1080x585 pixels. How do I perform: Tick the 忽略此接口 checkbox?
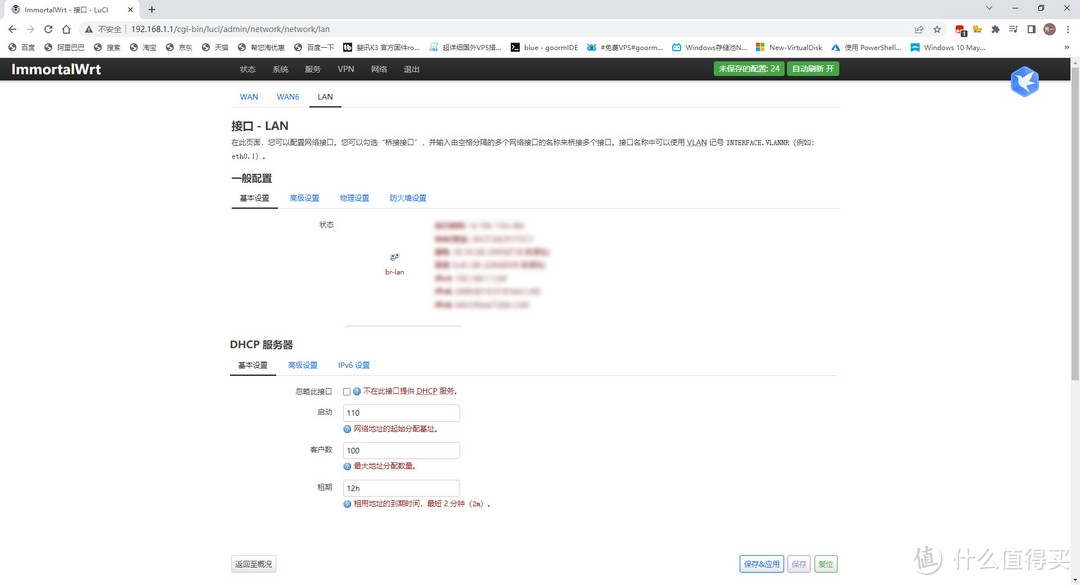click(x=347, y=391)
